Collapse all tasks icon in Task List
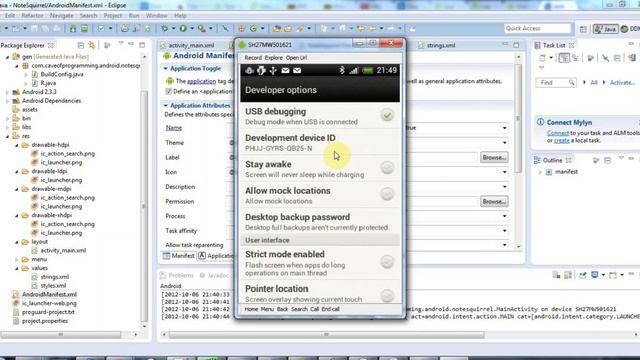Viewport: 640px width, 360px height. (x=618, y=58)
